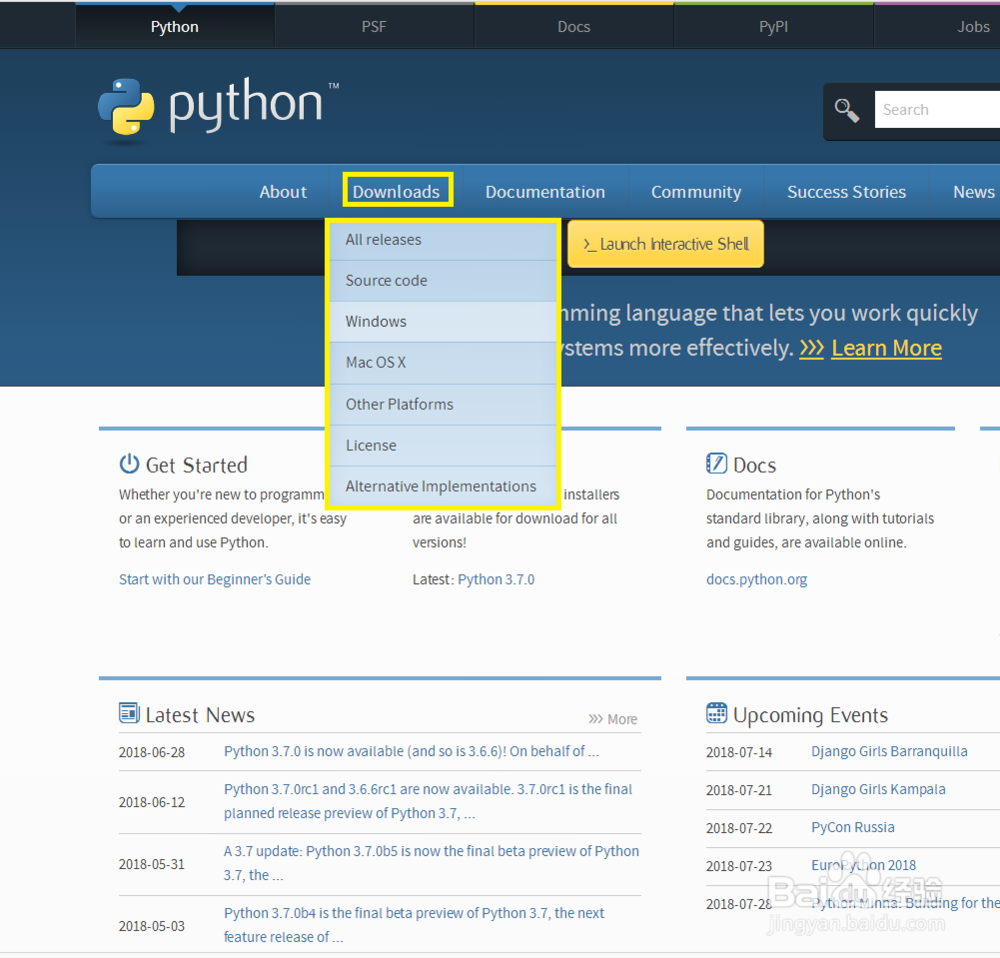Click the 2018-06-12 news date
Viewport: 1000px width, 958px height.
(152, 802)
